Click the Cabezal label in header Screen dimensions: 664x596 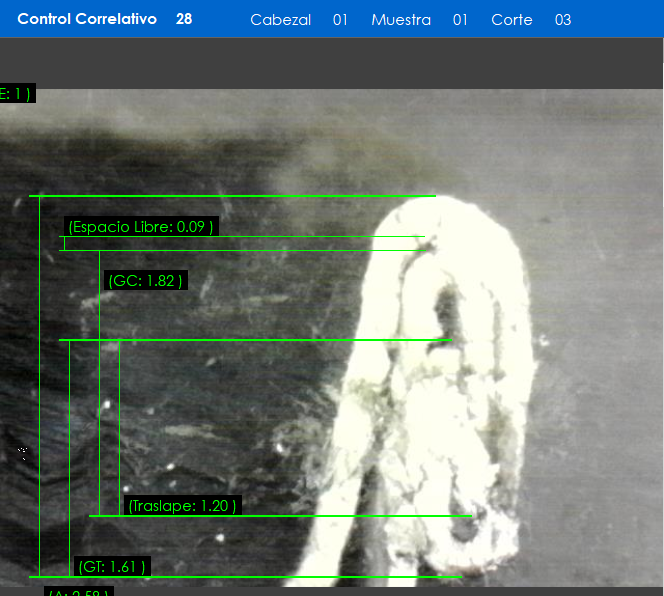coord(280,20)
